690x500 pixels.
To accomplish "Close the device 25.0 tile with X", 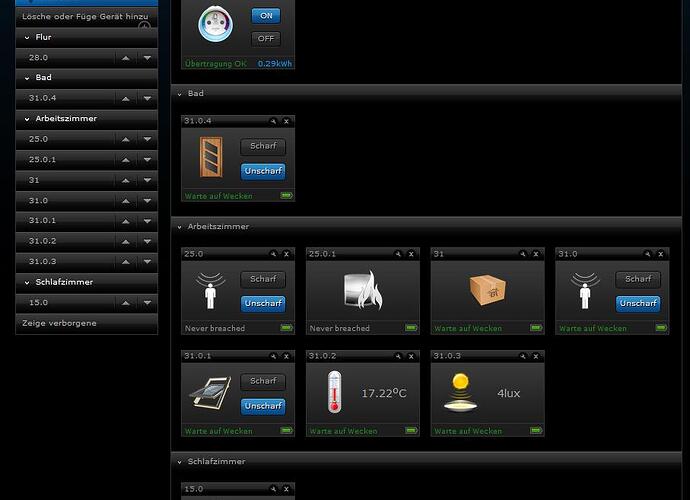I will pyautogui.click(x=286, y=254).
